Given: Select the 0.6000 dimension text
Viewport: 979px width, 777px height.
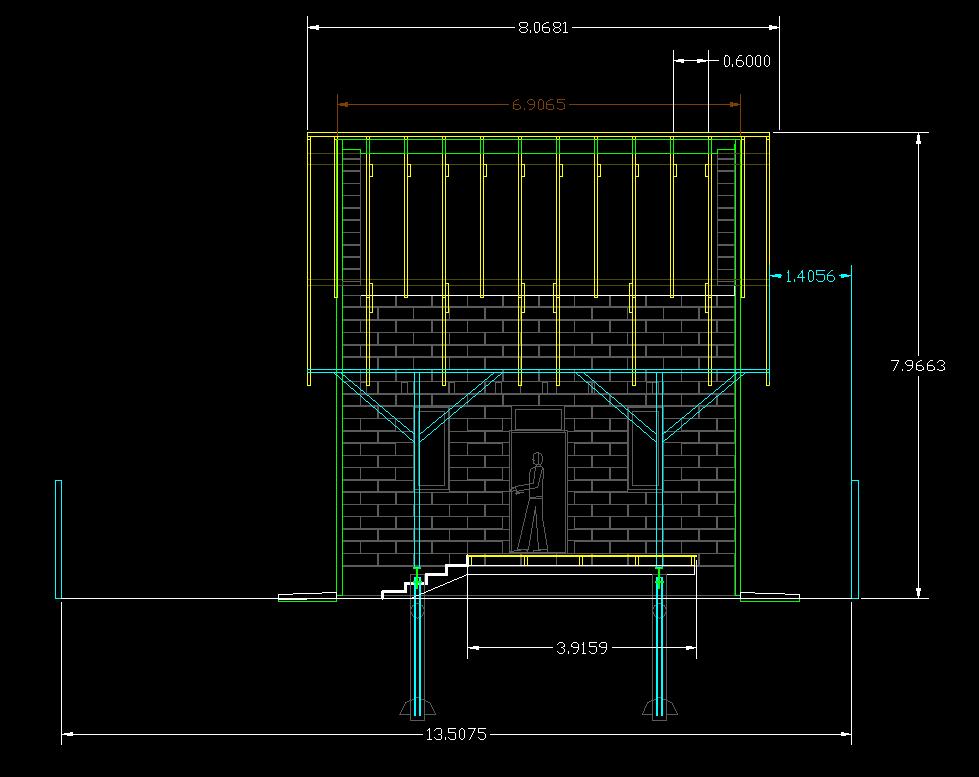Looking at the screenshot, I should tap(746, 61).
